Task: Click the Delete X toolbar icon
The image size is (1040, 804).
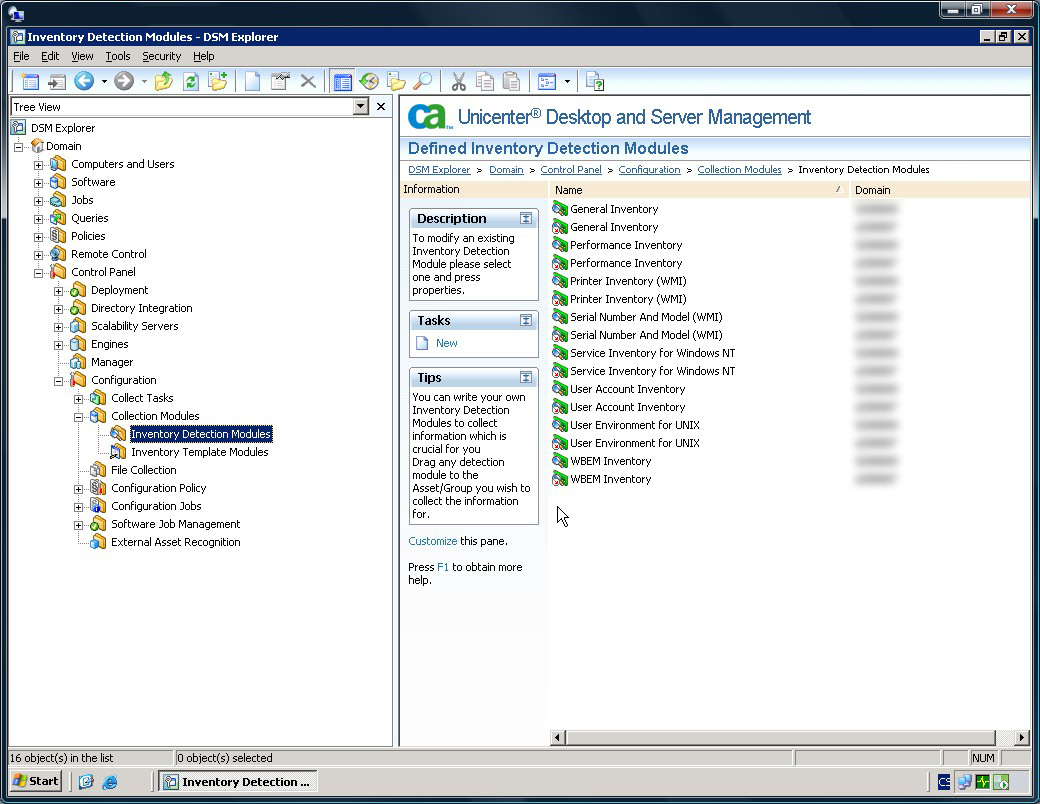Action: click(308, 82)
